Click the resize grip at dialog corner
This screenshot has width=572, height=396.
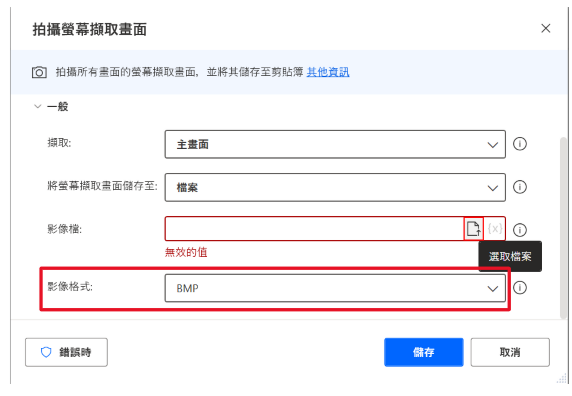point(562,378)
